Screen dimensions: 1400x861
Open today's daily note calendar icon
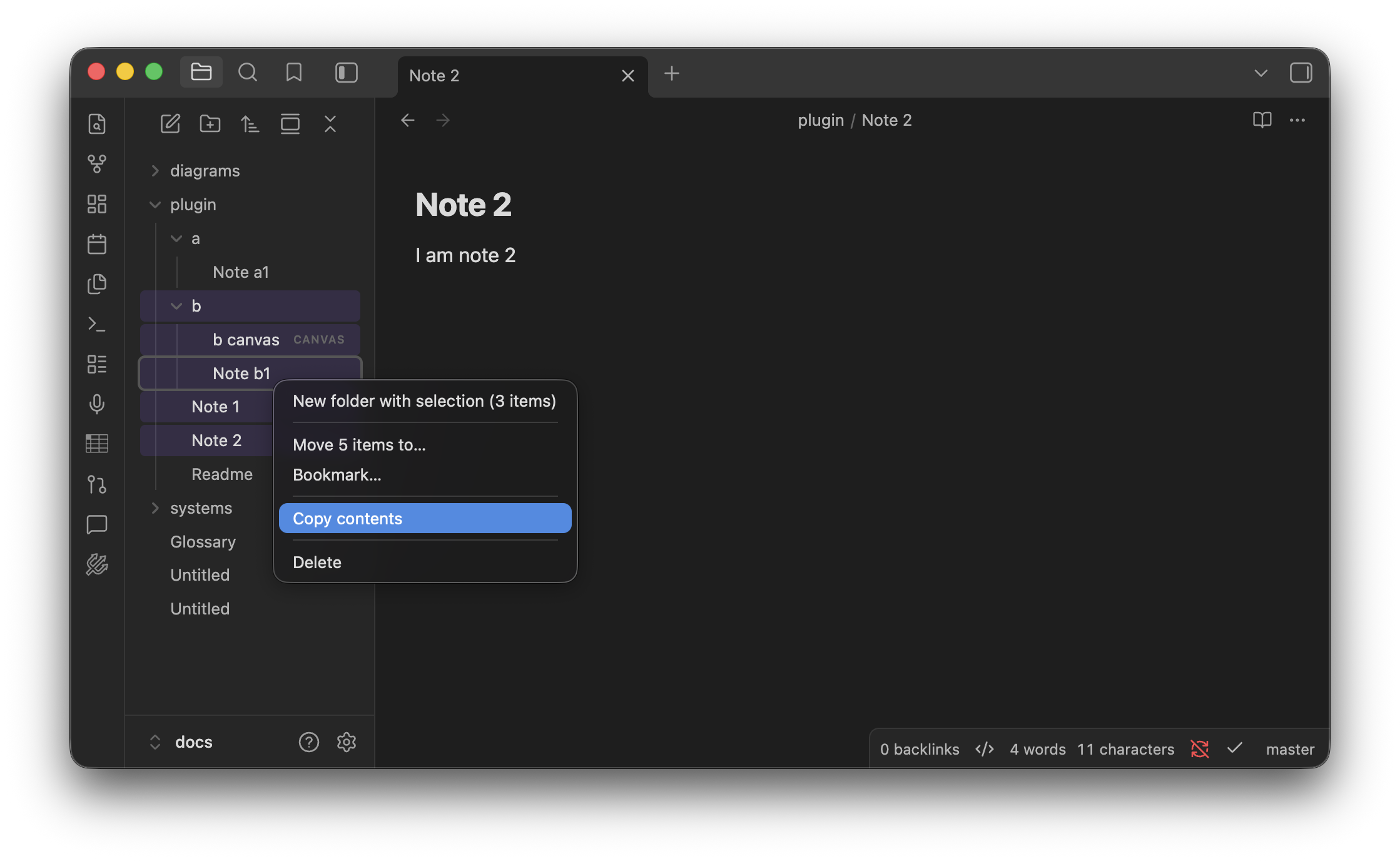coord(97,244)
